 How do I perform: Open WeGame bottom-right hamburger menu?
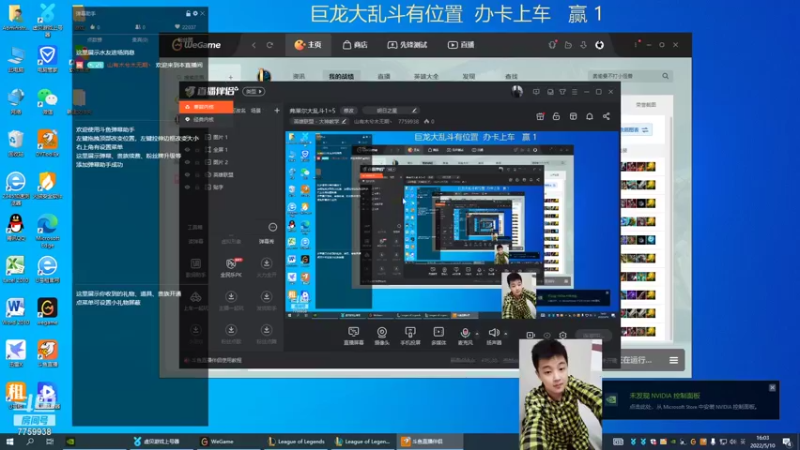673,360
